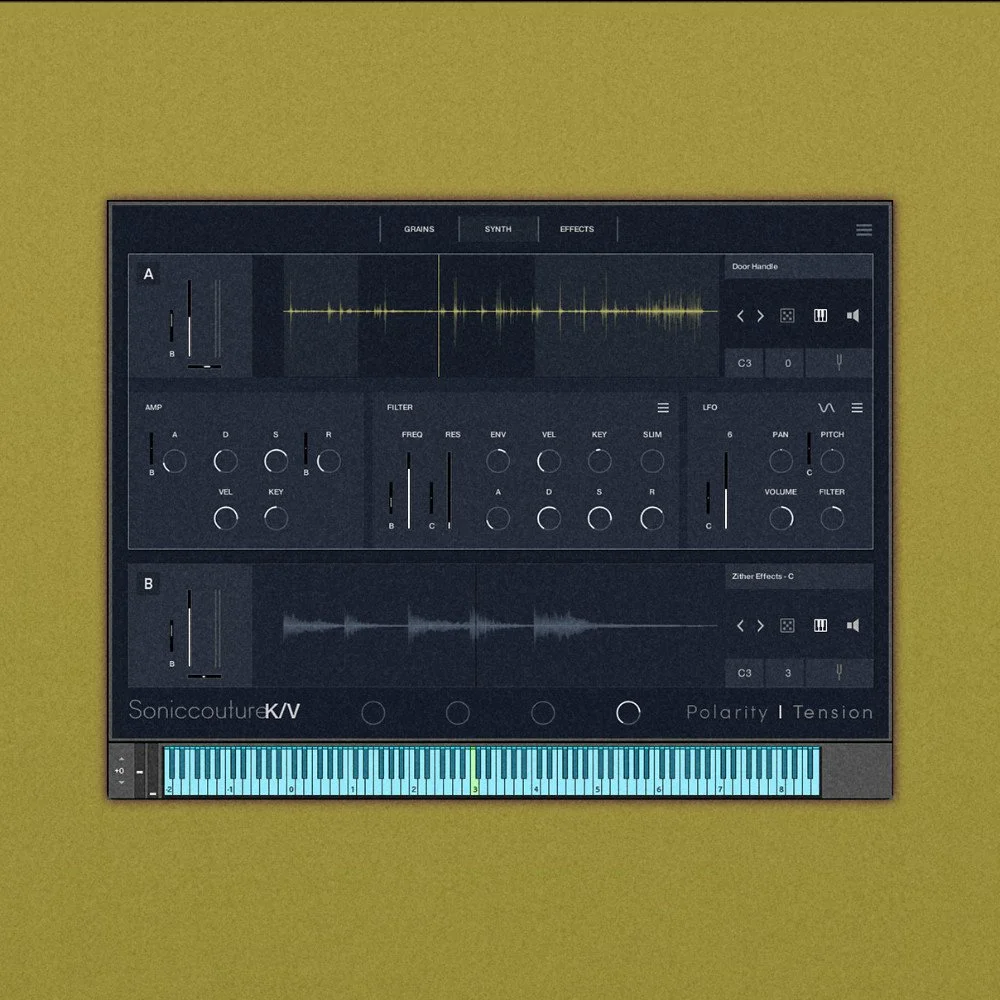The image size is (1000, 1000).
Task: Click the filter SLIM knob
Action: point(652,461)
